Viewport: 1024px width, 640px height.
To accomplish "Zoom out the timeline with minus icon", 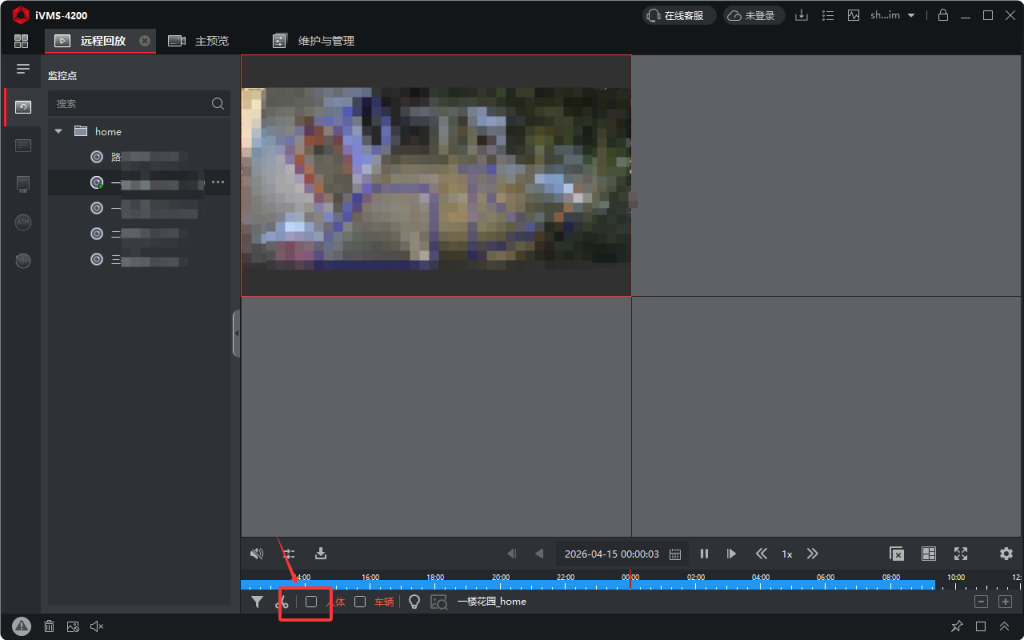I will 981,601.
